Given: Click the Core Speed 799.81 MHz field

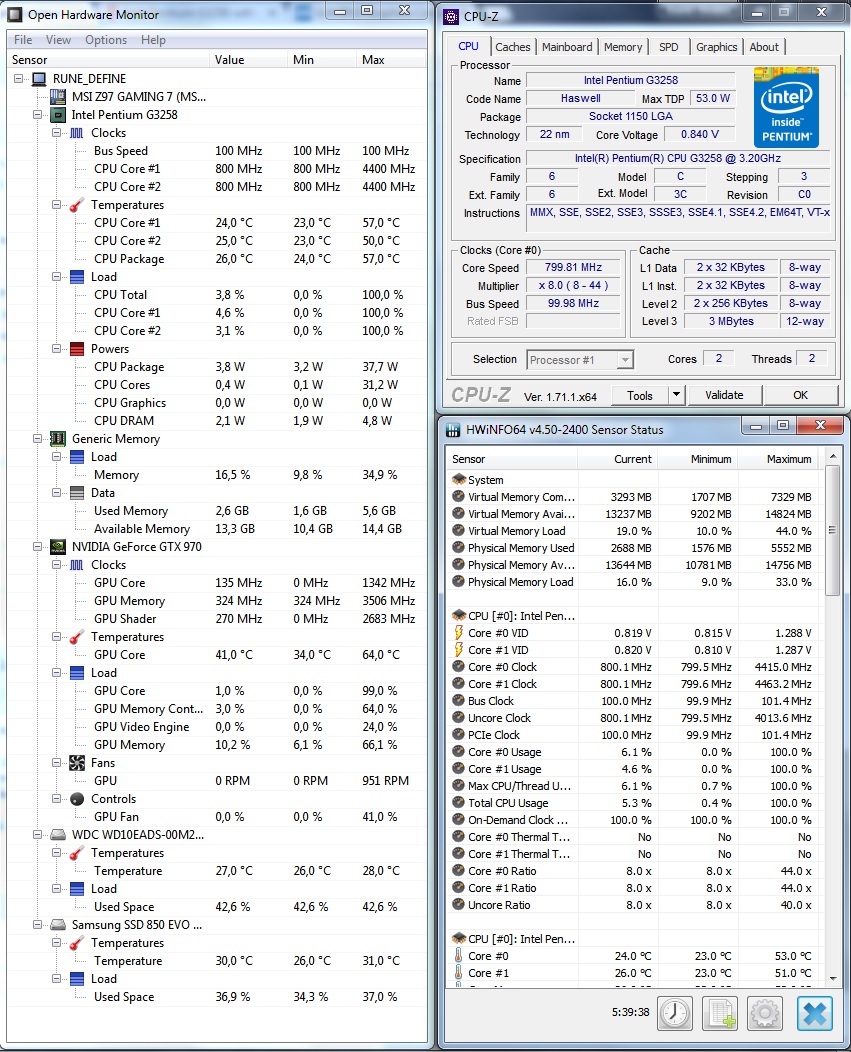Looking at the screenshot, I should [574, 267].
